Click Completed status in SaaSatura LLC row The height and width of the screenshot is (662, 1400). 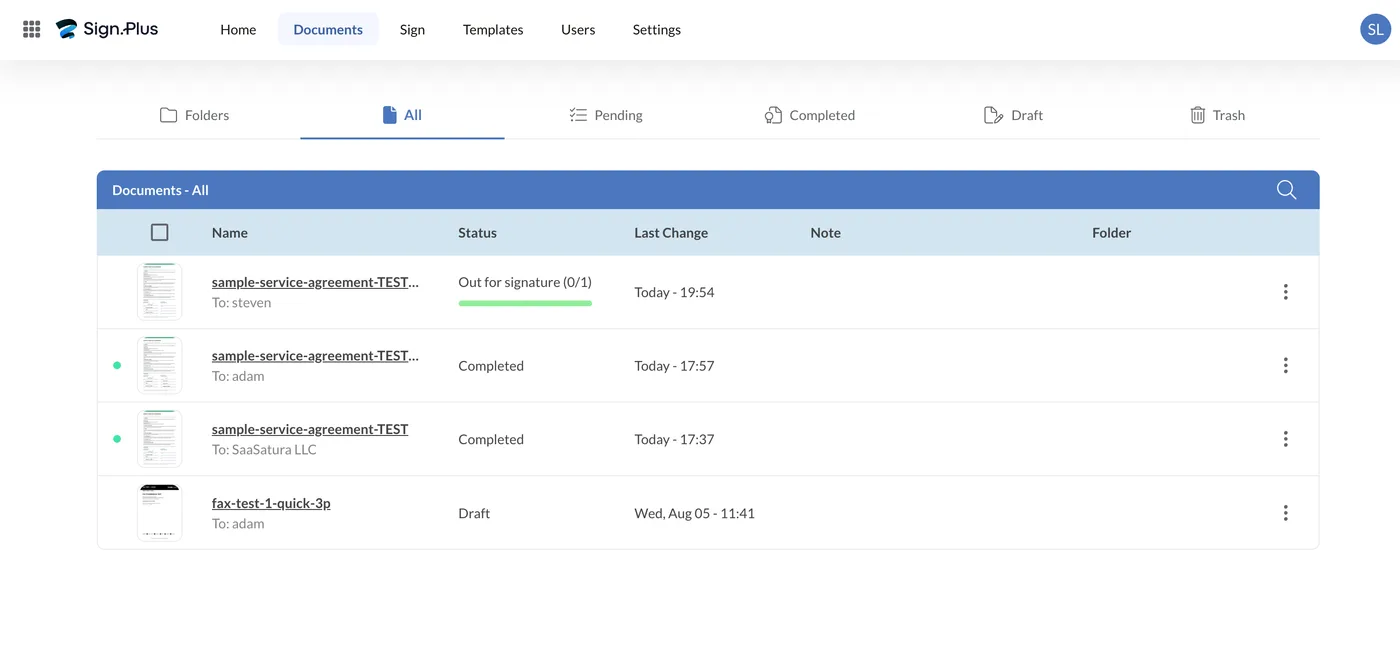pos(491,439)
